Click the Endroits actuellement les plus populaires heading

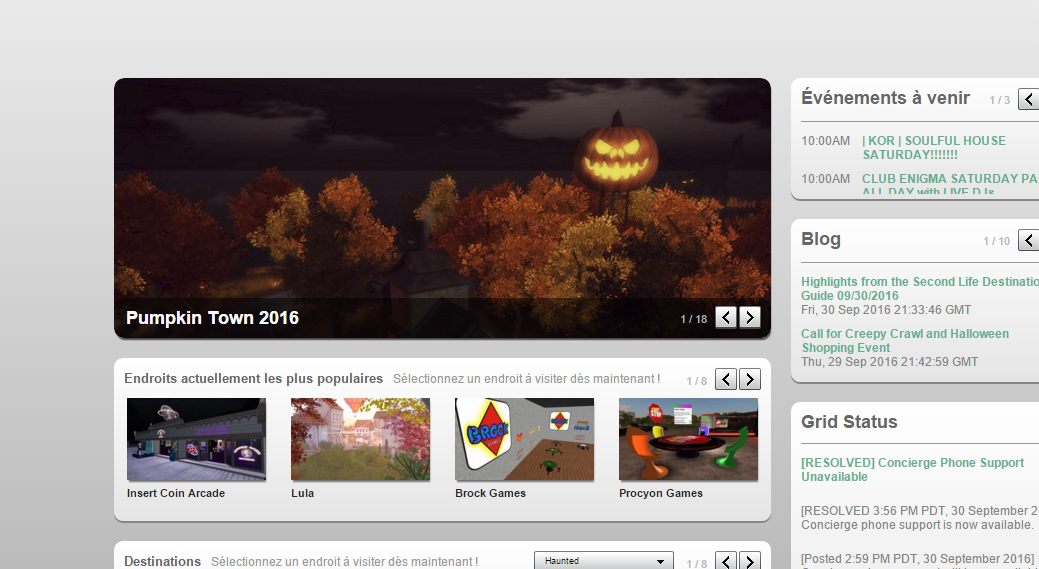(x=253, y=378)
